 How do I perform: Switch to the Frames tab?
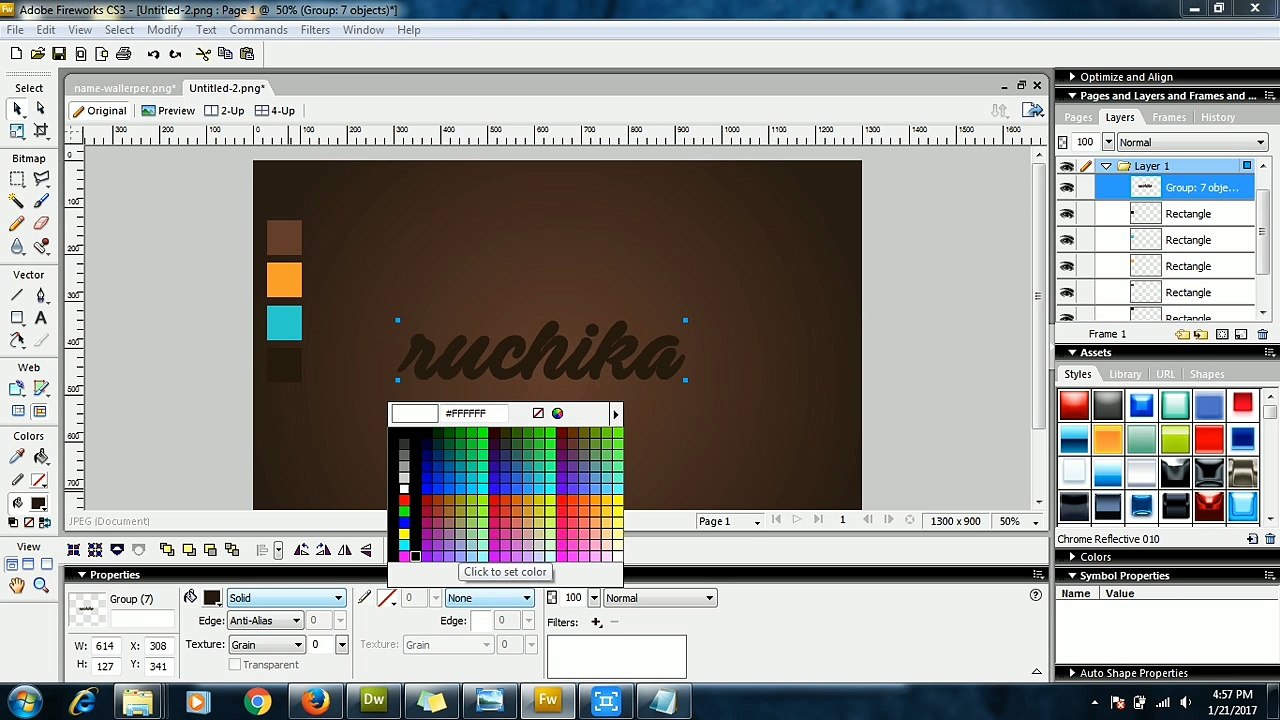pyautogui.click(x=1169, y=118)
